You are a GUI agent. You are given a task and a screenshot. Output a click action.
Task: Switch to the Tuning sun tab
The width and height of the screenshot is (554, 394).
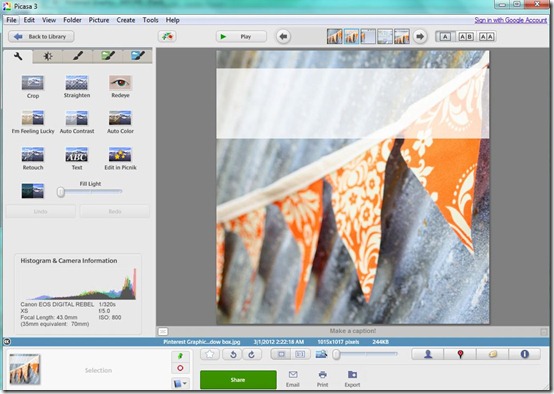coord(48,56)
